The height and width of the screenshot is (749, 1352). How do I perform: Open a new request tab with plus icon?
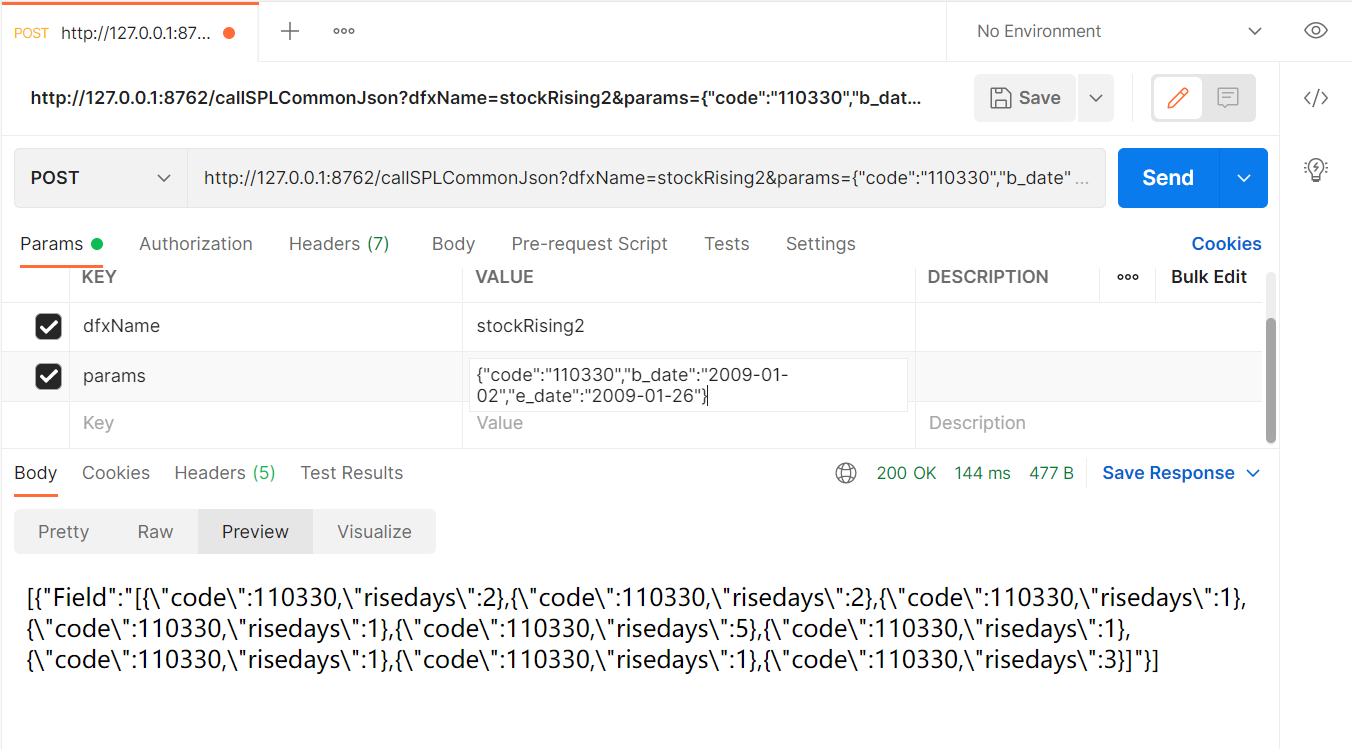(x=290, y=31)
